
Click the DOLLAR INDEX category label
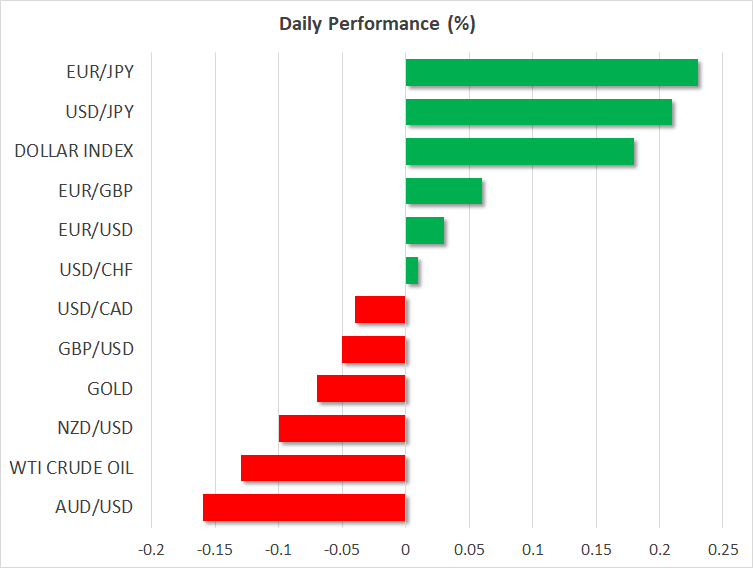74,151
